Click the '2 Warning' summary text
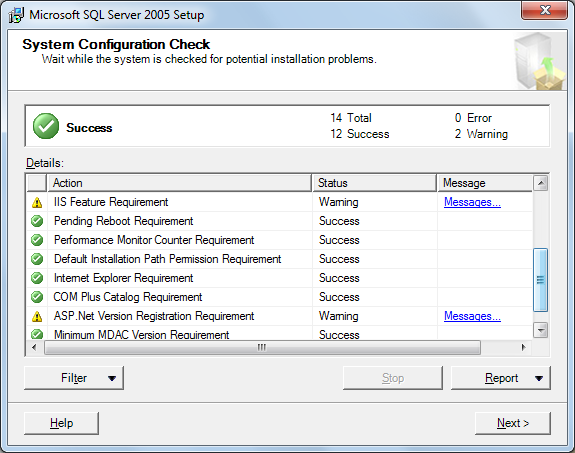Screen dimensions: 575x453 pyautogui.click(x=481, y=134)
